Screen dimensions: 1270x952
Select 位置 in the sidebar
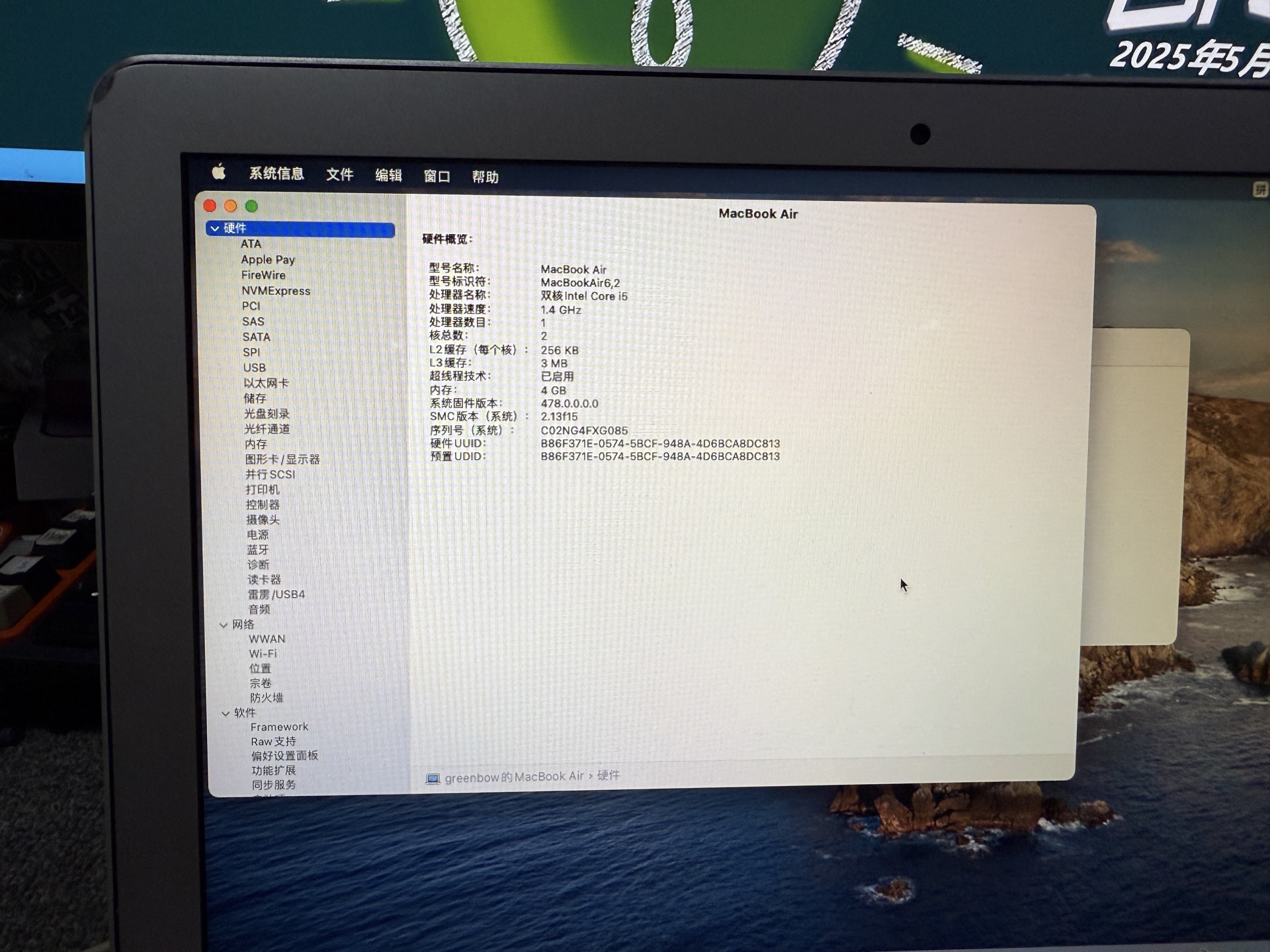click(261, 669)
